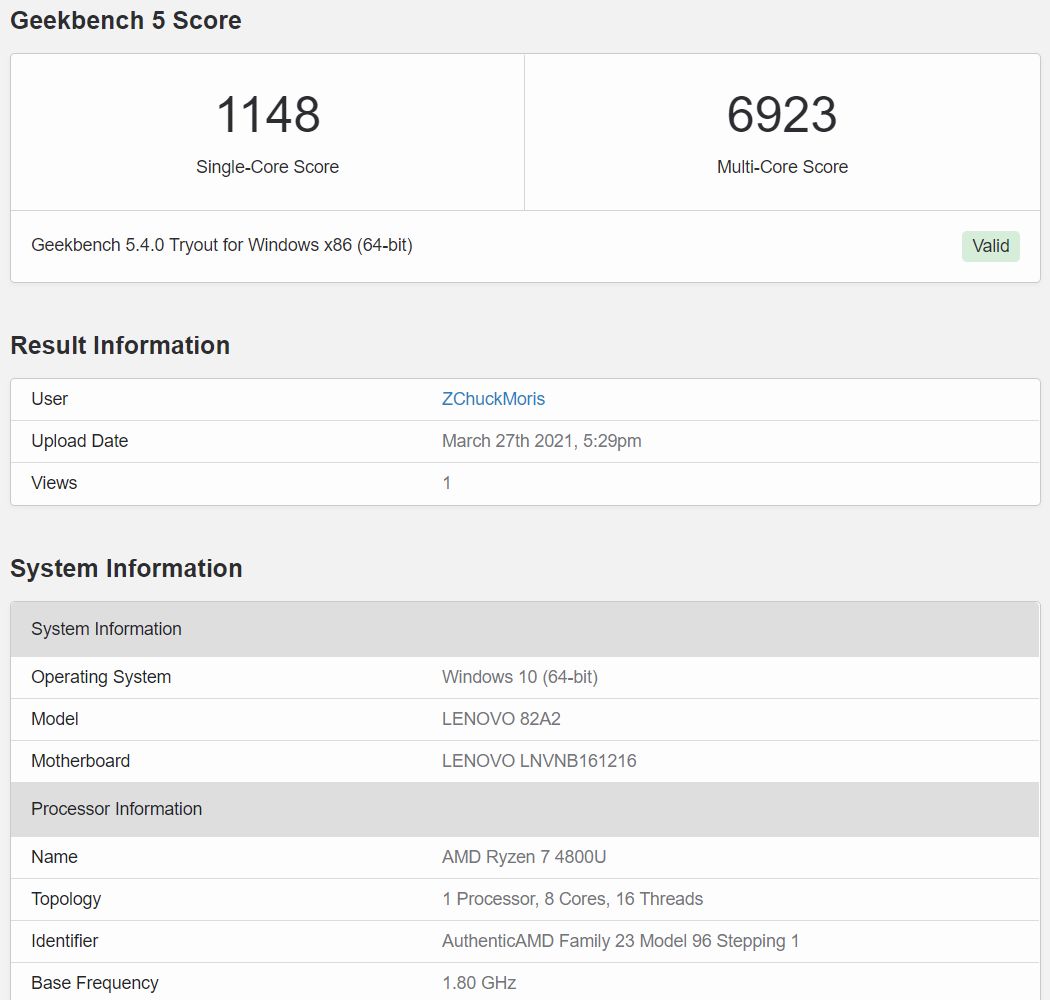Click the Geekbench 5 Score heading
The width and height of the screenshot is (1050, 1000).
point(126,20)
